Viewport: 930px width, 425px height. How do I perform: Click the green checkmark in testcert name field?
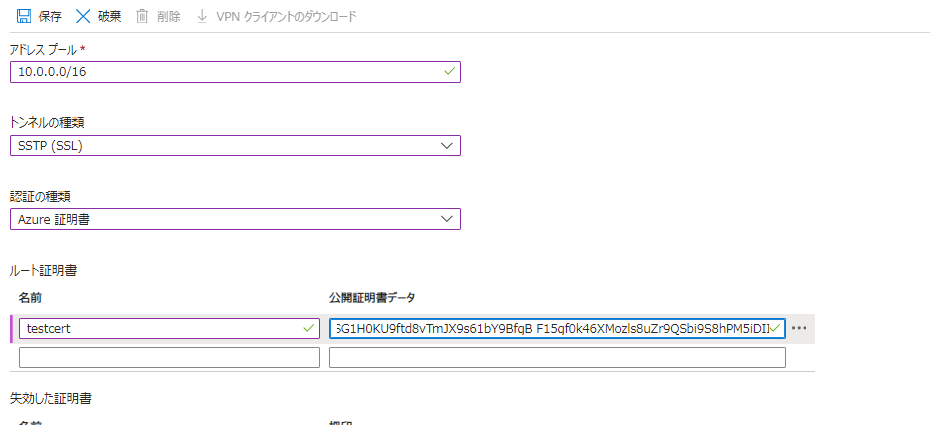click(x=308, y=328)
